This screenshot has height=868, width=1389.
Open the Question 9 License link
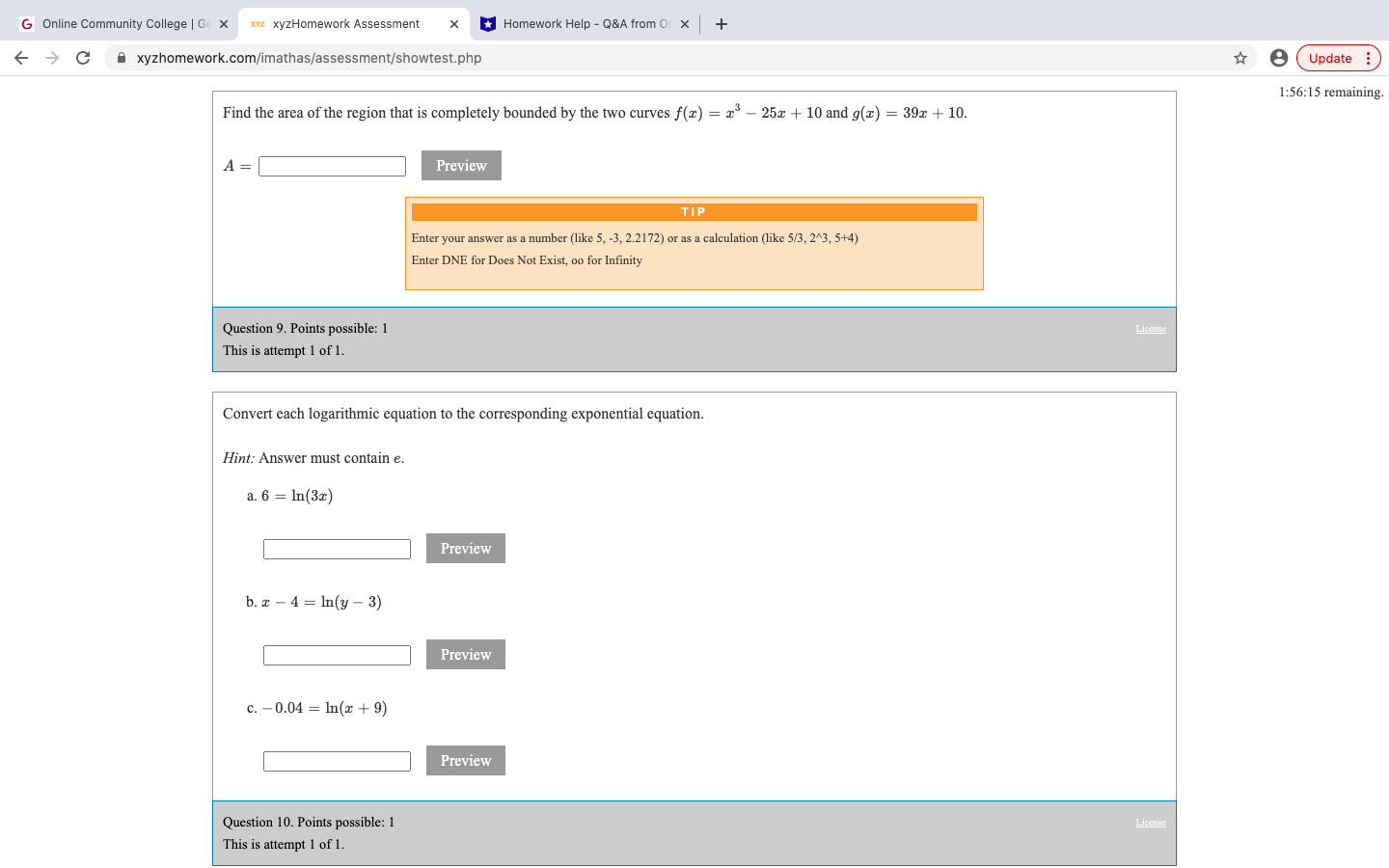pyautogui.click(x=1151, y=329)
